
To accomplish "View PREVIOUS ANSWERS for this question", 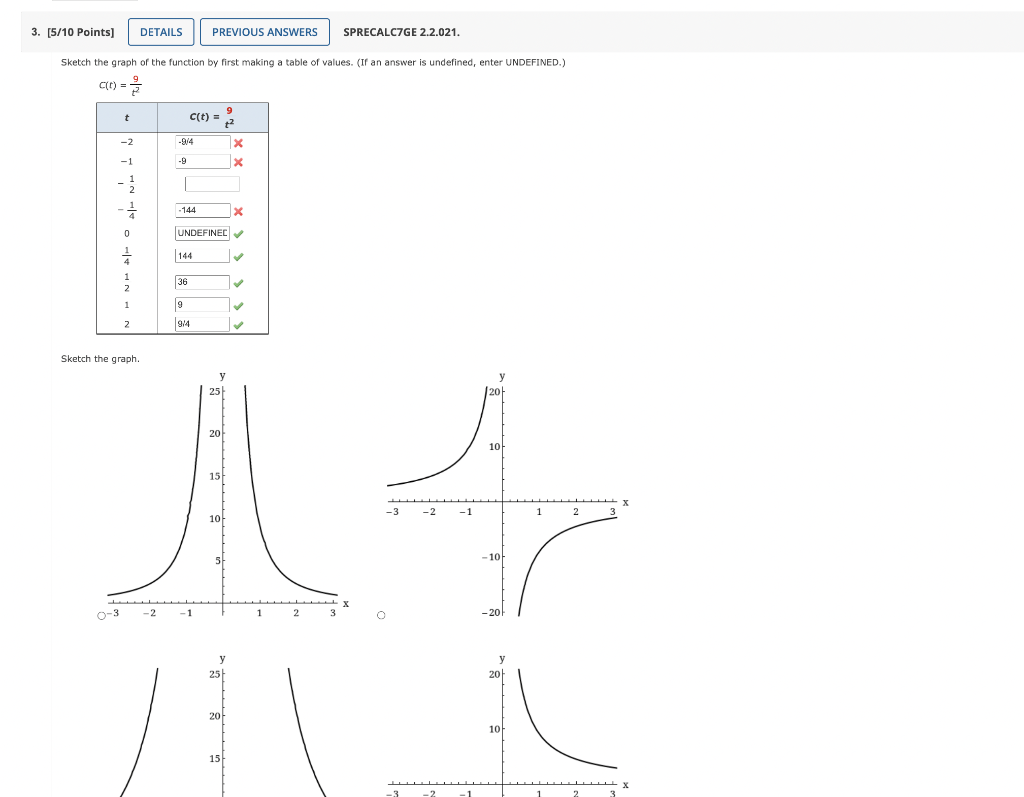I will tap(264, 31).
